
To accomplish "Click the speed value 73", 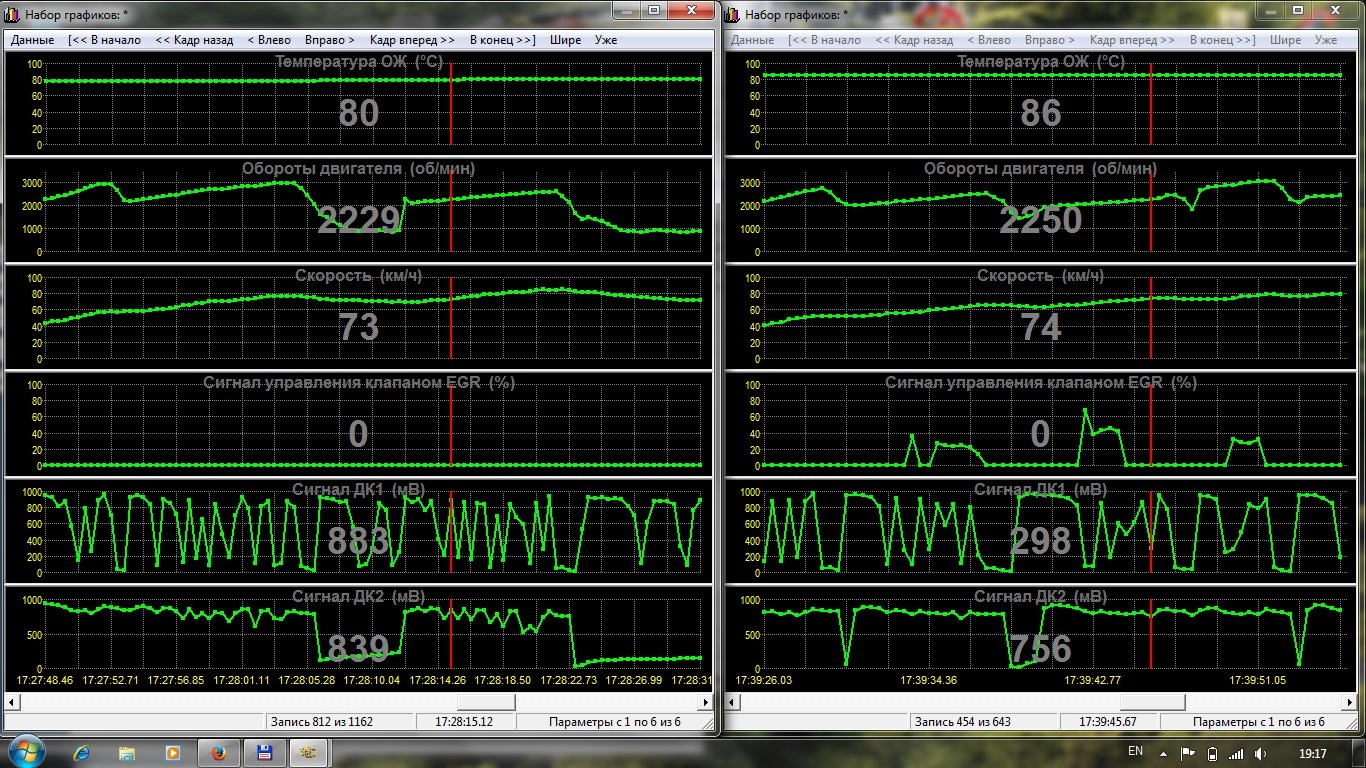I will point(359,327).
